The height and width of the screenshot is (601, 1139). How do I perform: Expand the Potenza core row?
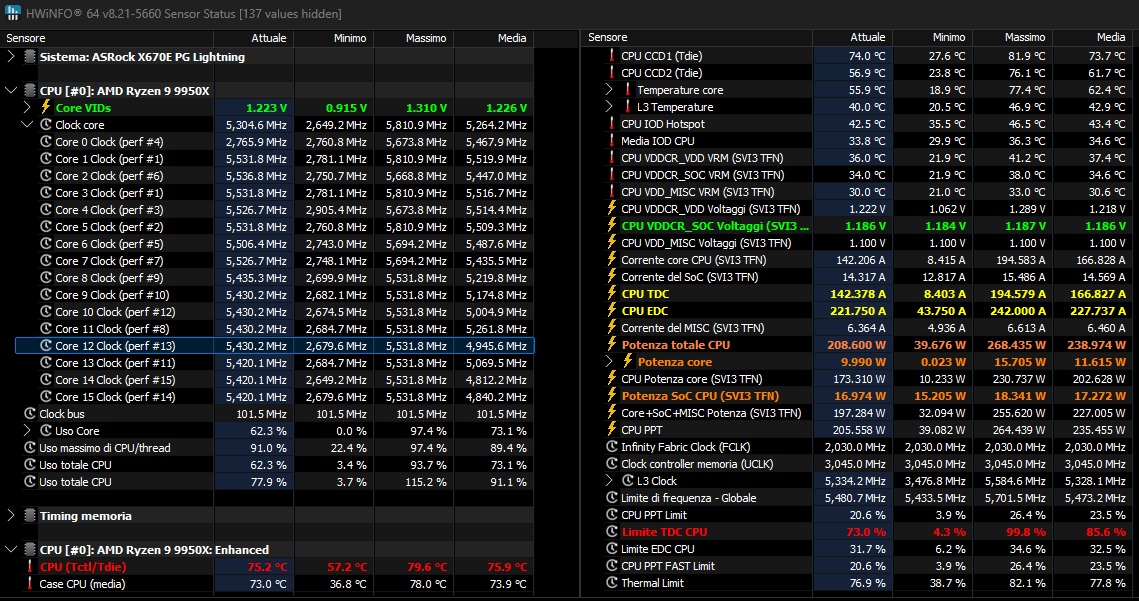point(609,362)
